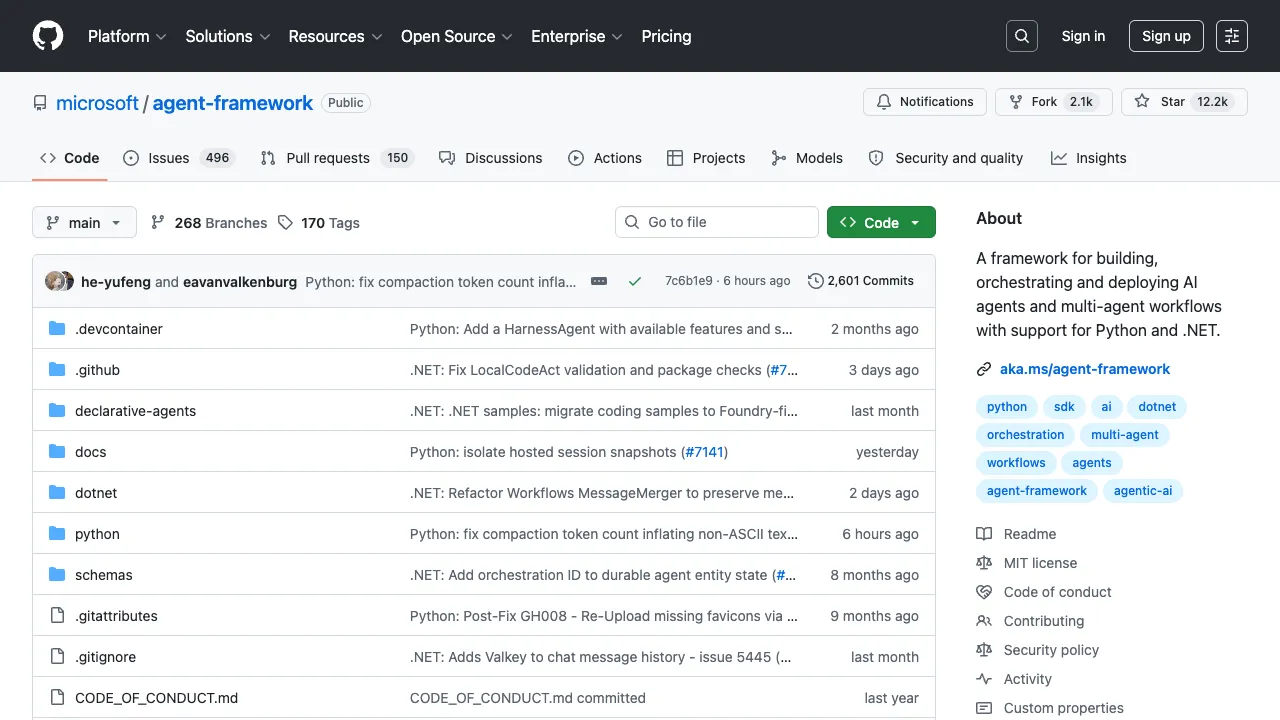Viewport: 1280px width, 720px height.
Task: Open the dotnet folder
Action: coord(96,493)
